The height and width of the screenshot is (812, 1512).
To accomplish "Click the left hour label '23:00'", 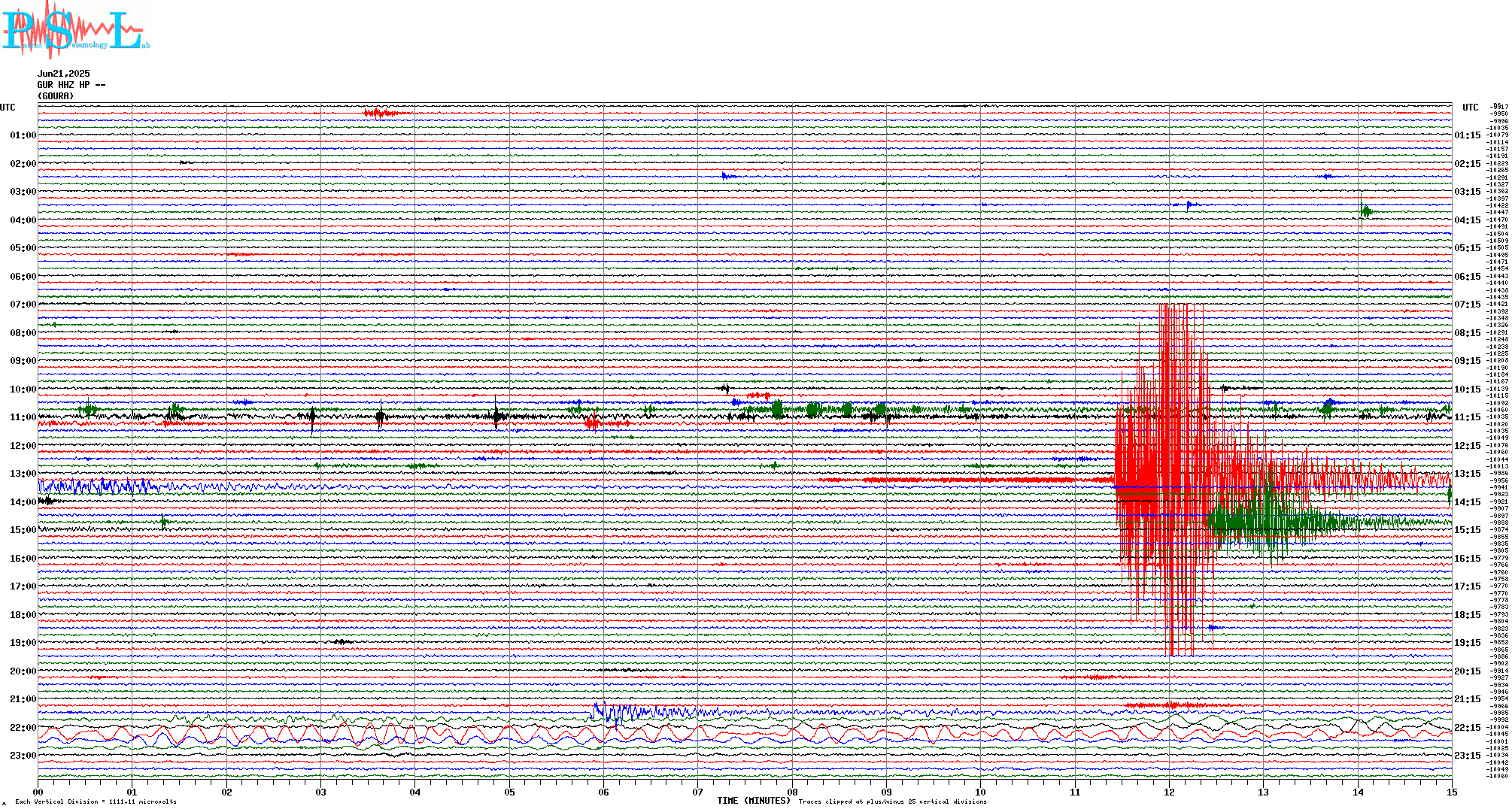I will coord(23,756).
